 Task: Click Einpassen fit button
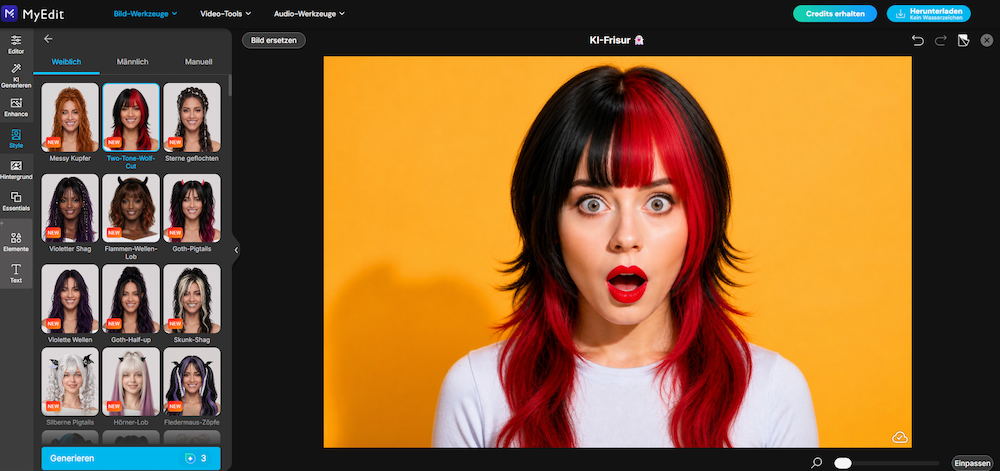[973, 463]
